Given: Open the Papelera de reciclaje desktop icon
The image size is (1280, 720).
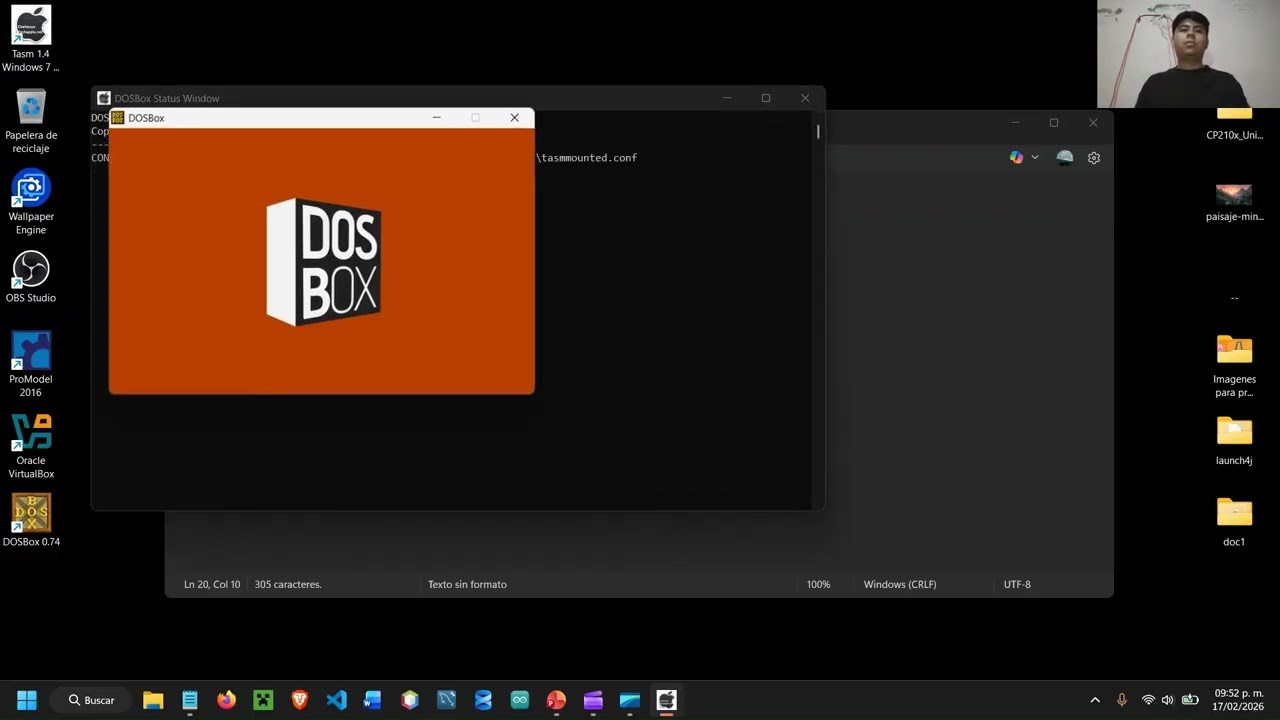Looking at the screenshot, I should [x=31, y=121].
